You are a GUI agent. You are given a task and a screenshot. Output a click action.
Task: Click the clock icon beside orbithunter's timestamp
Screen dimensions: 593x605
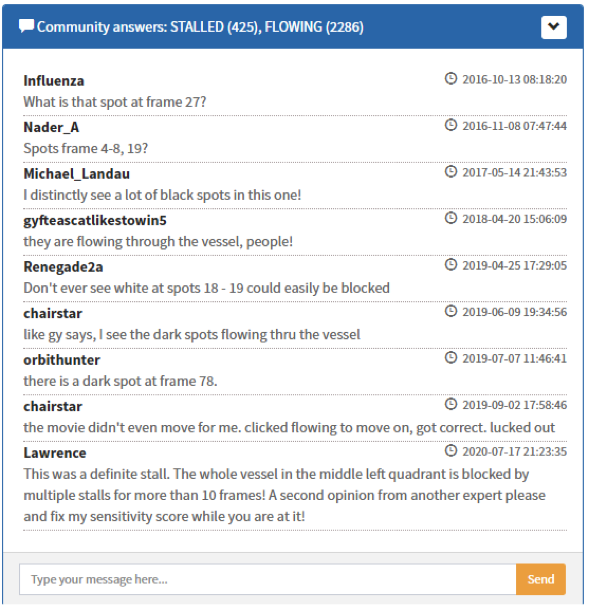point(450,358)
